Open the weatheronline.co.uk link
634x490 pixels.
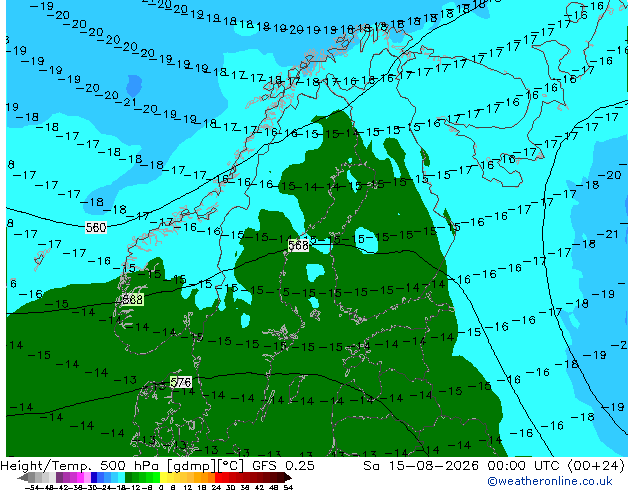(x=550, y=481)
